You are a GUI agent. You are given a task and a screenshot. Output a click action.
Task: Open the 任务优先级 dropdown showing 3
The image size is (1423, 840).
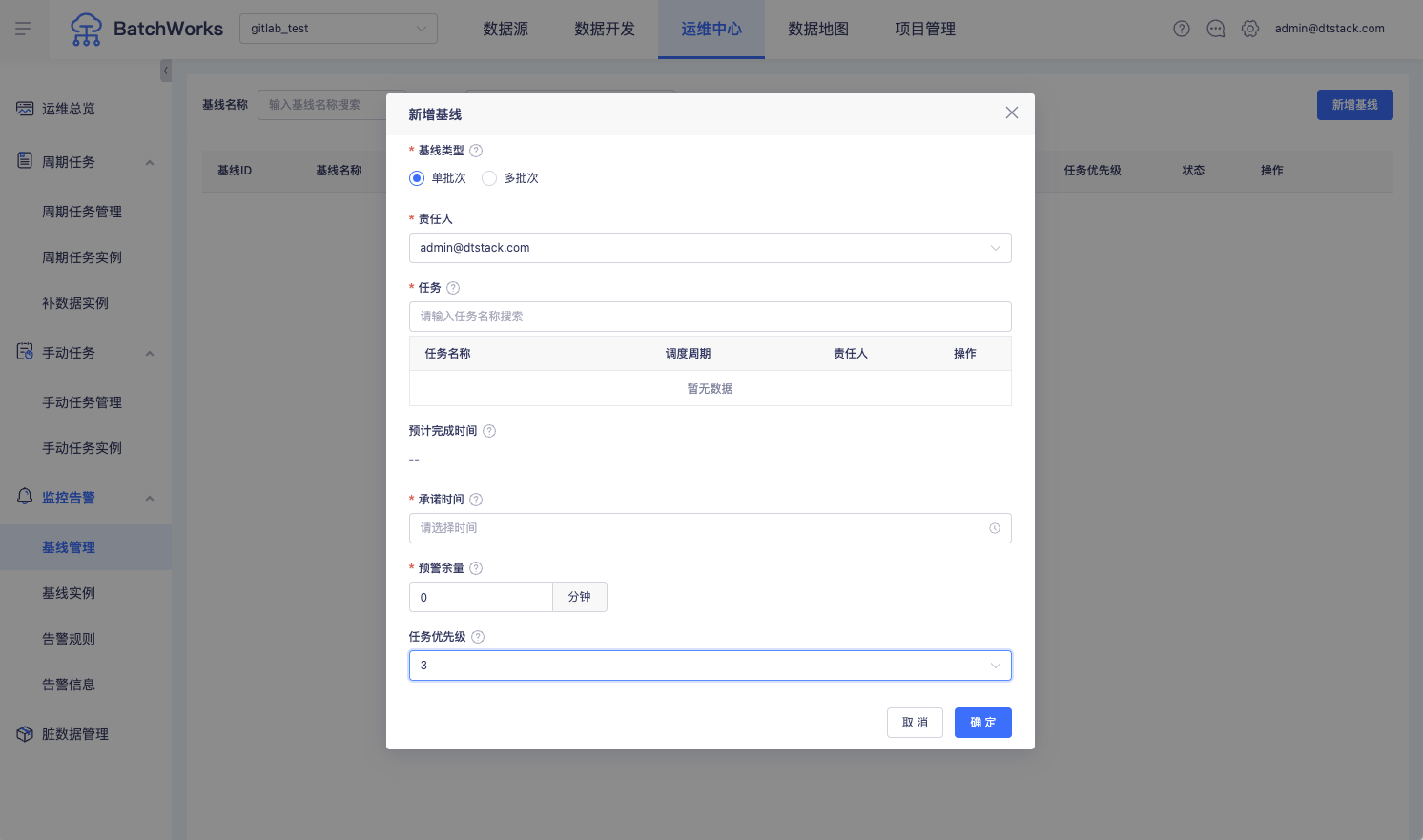tap(711, 666)
